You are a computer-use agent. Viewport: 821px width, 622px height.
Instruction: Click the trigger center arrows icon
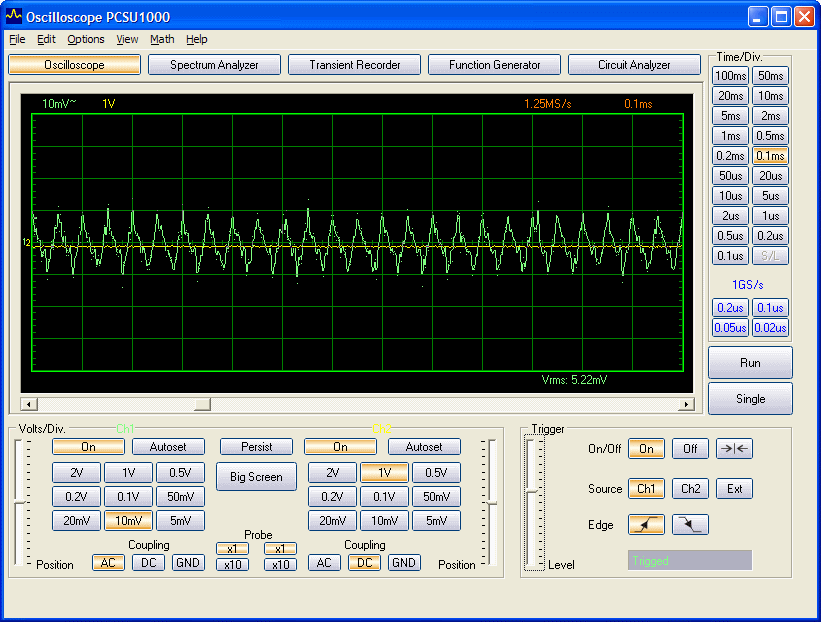(x=734, y=449)
